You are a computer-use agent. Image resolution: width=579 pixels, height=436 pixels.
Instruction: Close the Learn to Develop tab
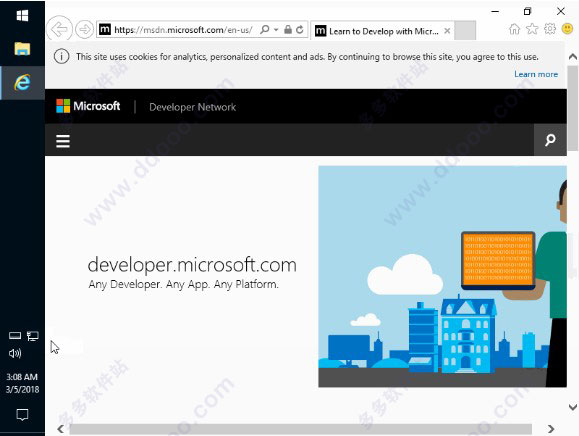point(447,31)
